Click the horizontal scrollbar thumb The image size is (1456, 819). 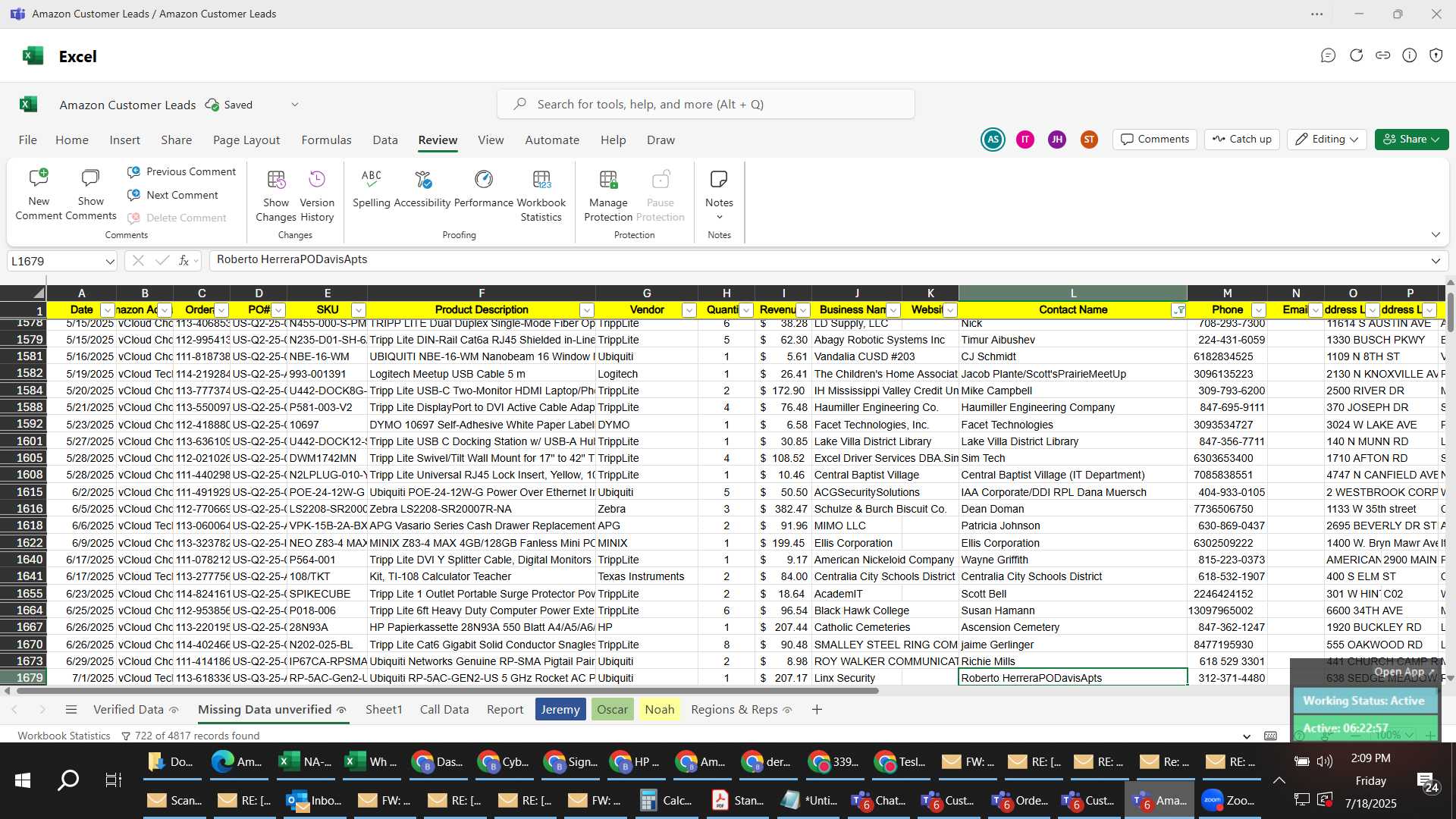click(447, 691)
